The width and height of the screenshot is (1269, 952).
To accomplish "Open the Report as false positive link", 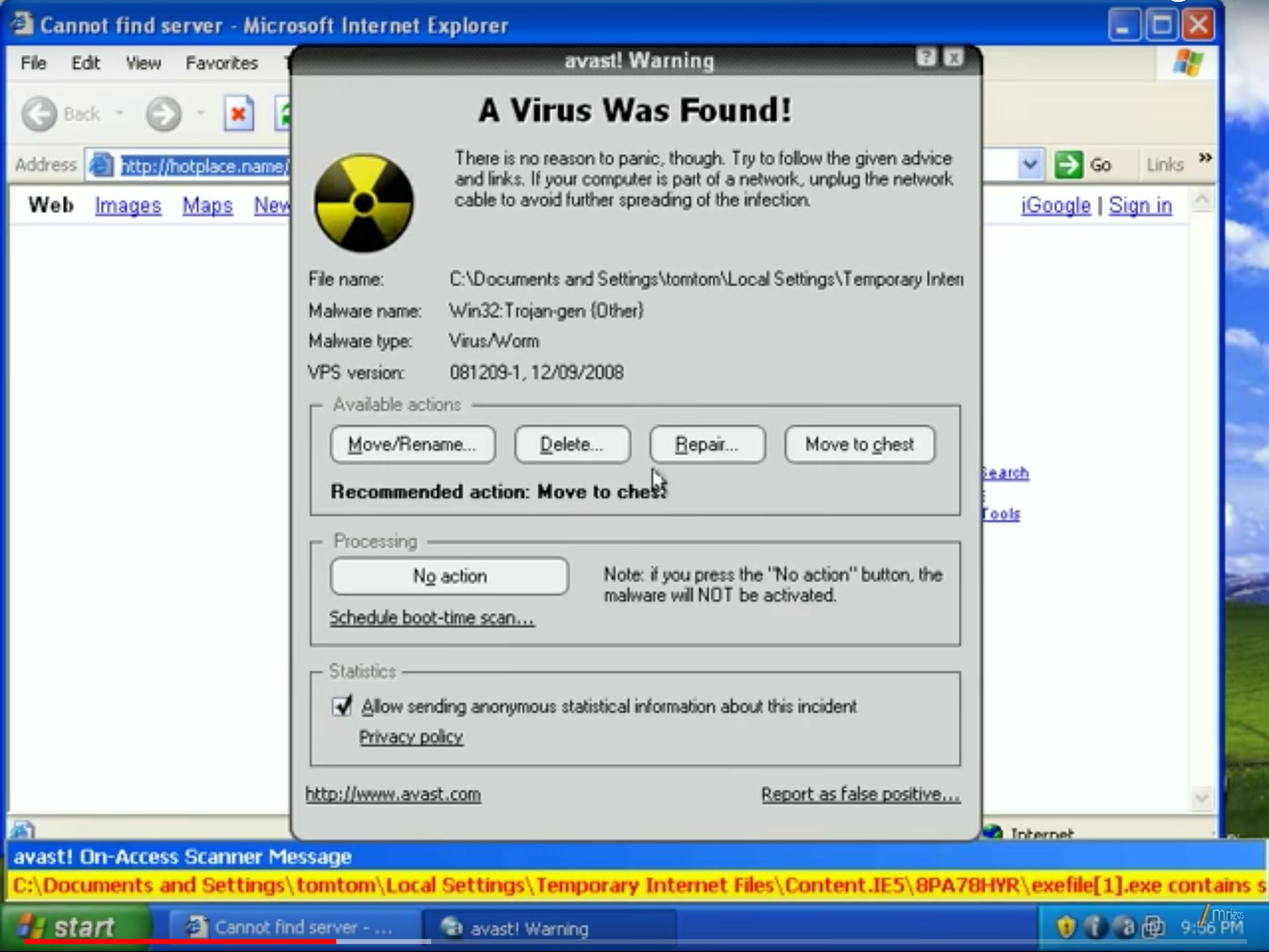I will click(859, 793).
